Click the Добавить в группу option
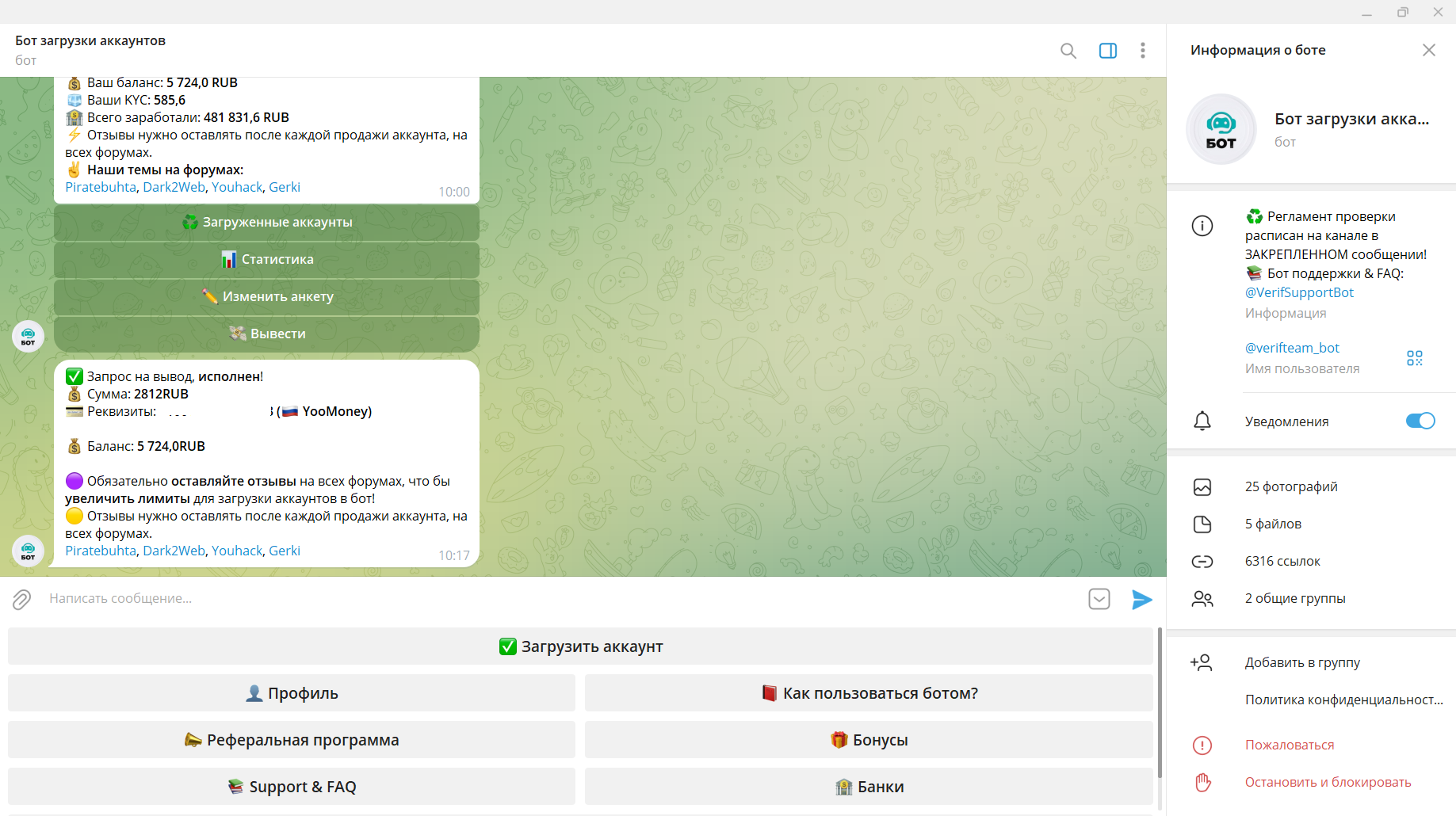The height and width of the screenshot is (816, 1456). [1301, 662]
